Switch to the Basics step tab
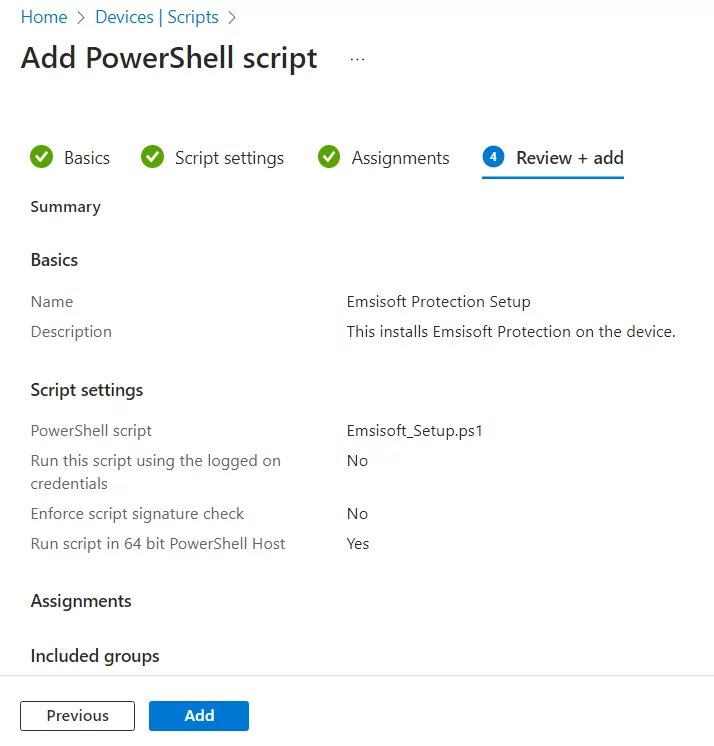The image size is (714, 746). (x=87, y=158)
